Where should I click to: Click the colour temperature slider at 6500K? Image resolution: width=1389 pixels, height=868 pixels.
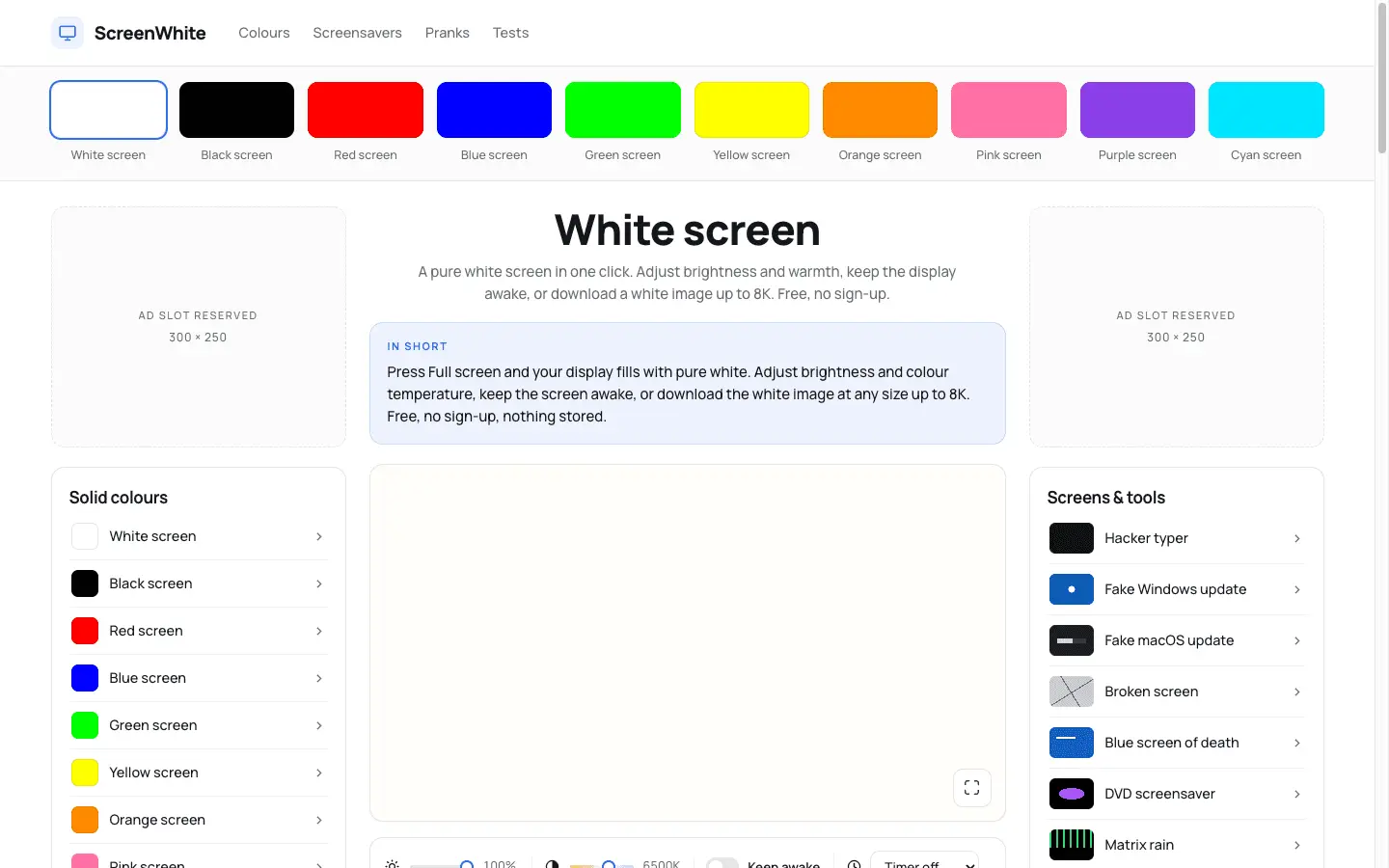click(x=609, y=864)
